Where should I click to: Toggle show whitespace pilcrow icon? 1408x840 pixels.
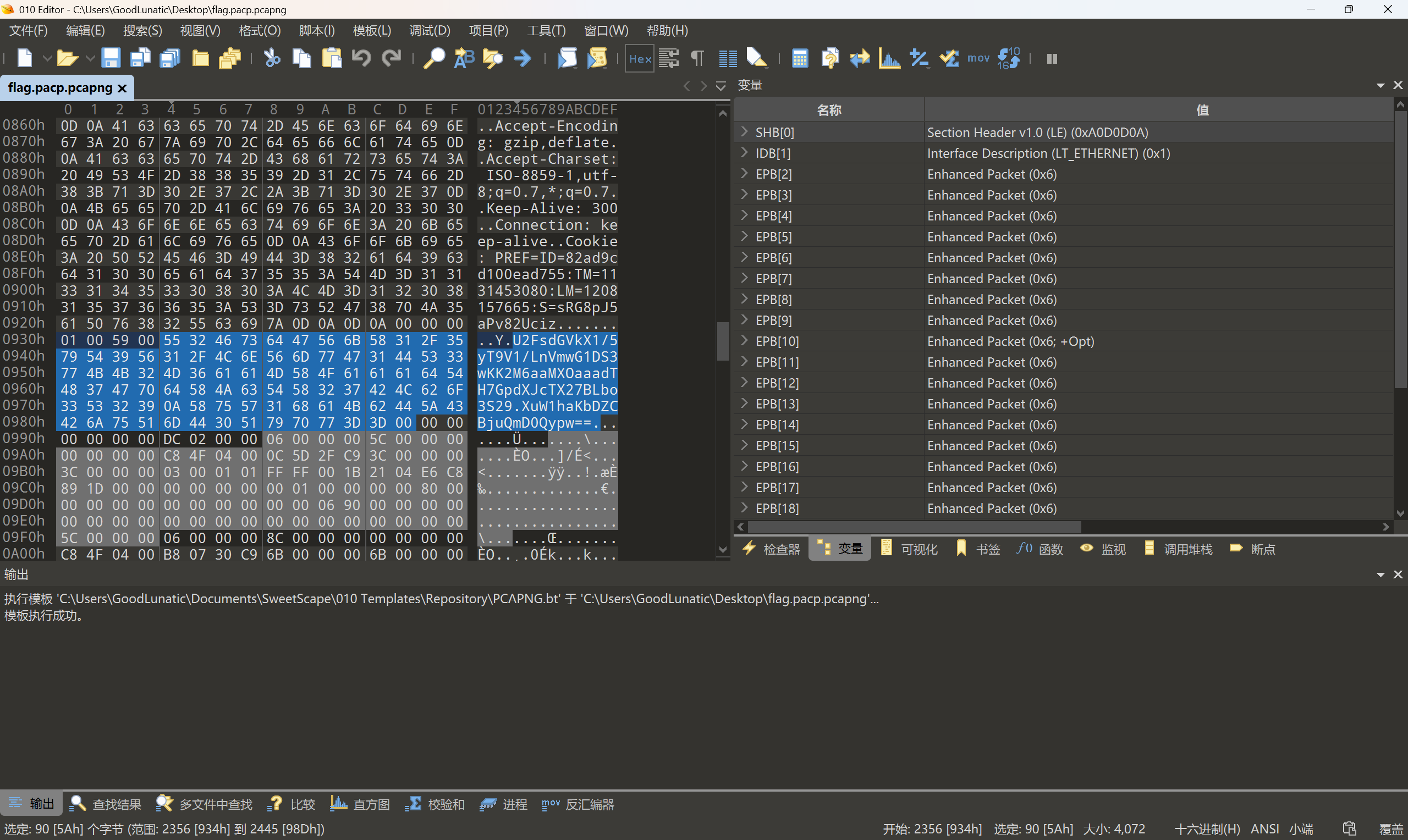[697, 58]
